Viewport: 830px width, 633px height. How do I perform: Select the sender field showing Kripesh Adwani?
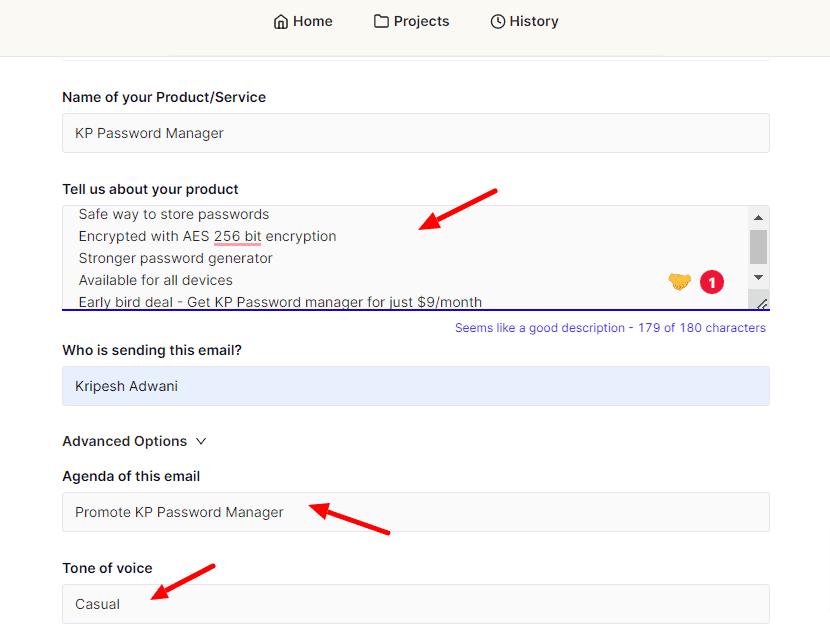pyautogui.click(x=415, y=385)
